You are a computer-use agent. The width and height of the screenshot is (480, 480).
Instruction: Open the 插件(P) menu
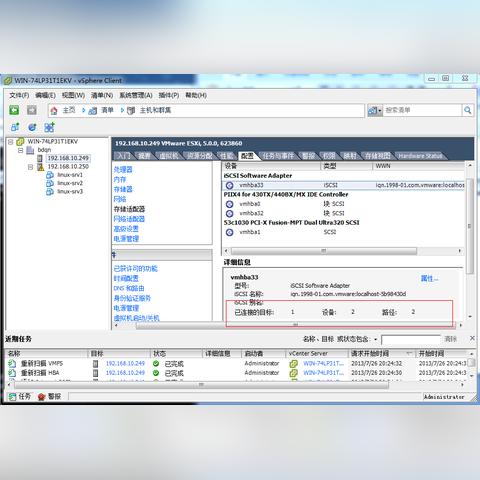[169, 95]
